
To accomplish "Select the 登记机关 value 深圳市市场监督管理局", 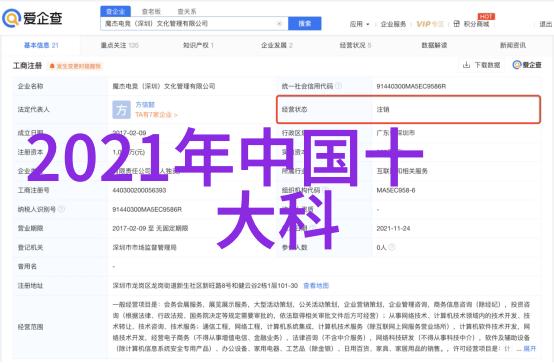I will [145, 247].
